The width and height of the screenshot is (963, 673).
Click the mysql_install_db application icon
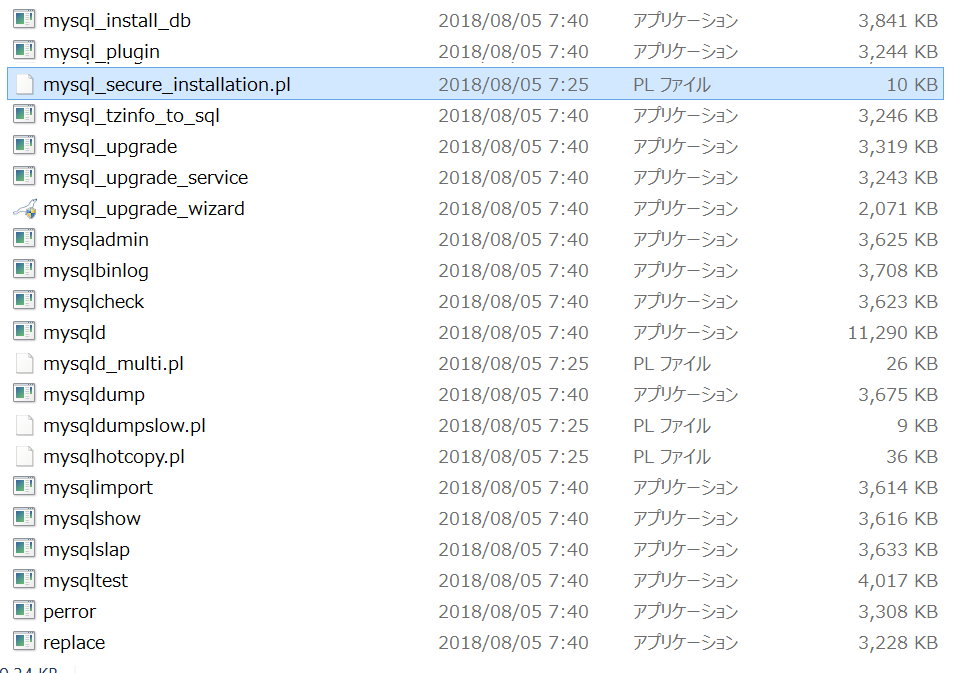coord(24,18)
